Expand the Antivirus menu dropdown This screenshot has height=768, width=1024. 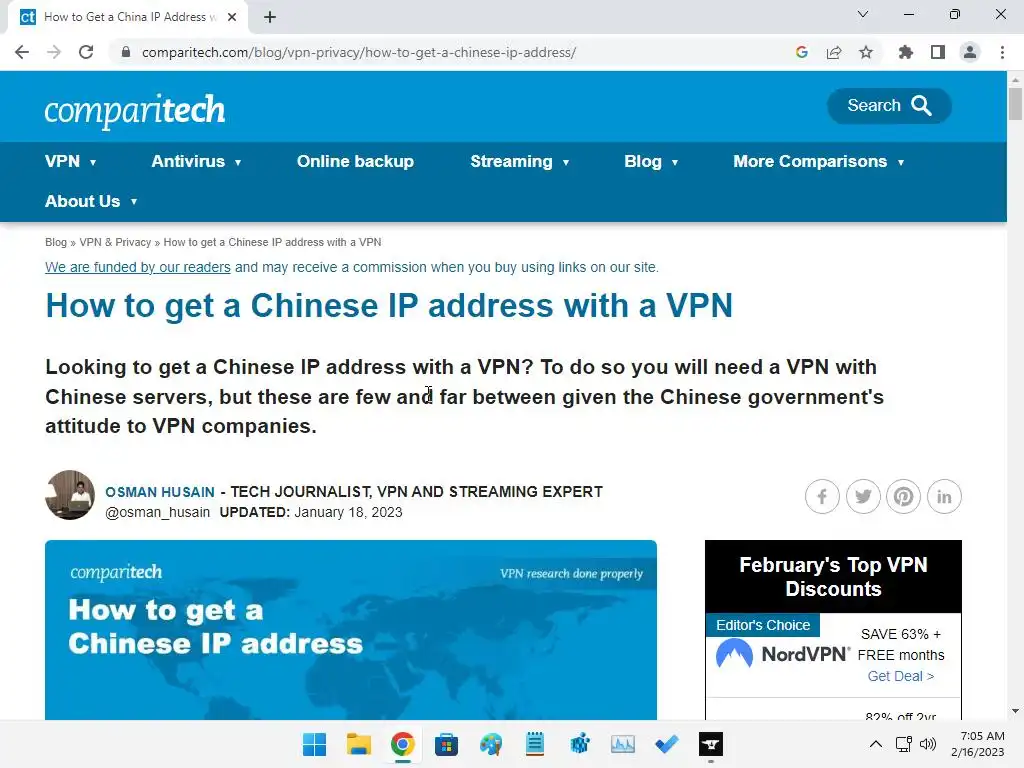[196, 161]
